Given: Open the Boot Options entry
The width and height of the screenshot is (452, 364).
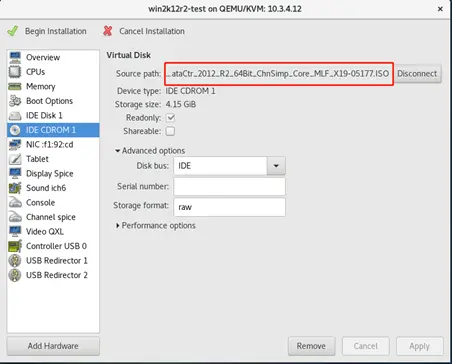Looking at the screenshot, I should pyautogui.click(x=53, y=101).
